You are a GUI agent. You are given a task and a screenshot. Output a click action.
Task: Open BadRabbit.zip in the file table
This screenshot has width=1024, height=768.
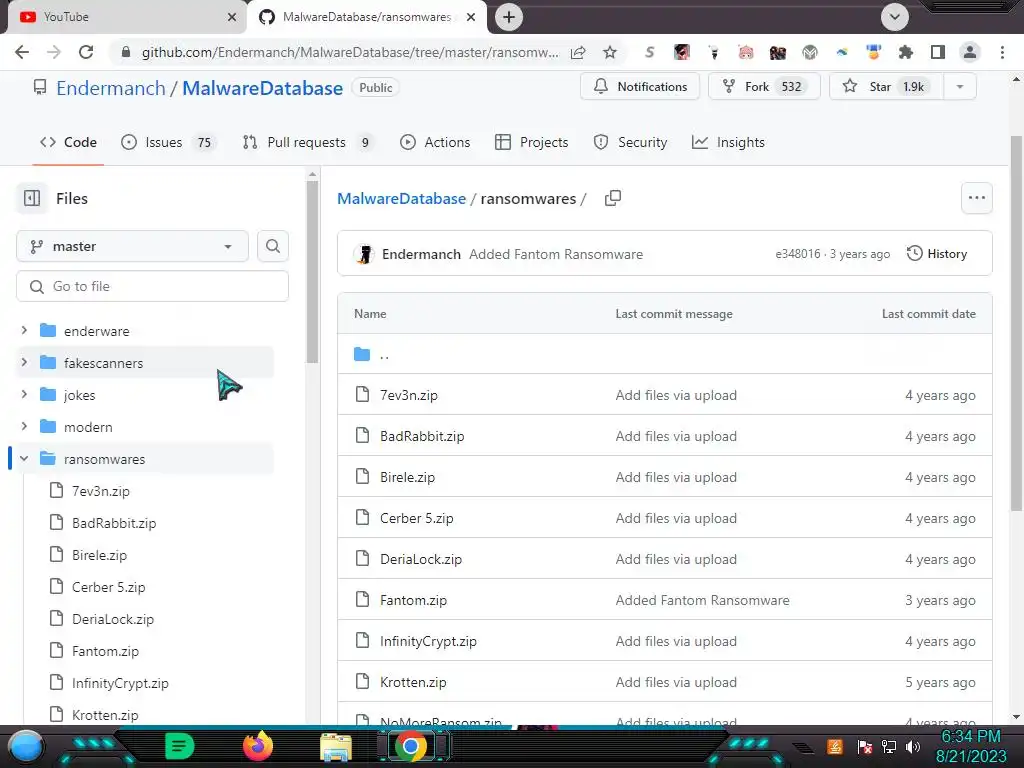(x=422, y=436)
